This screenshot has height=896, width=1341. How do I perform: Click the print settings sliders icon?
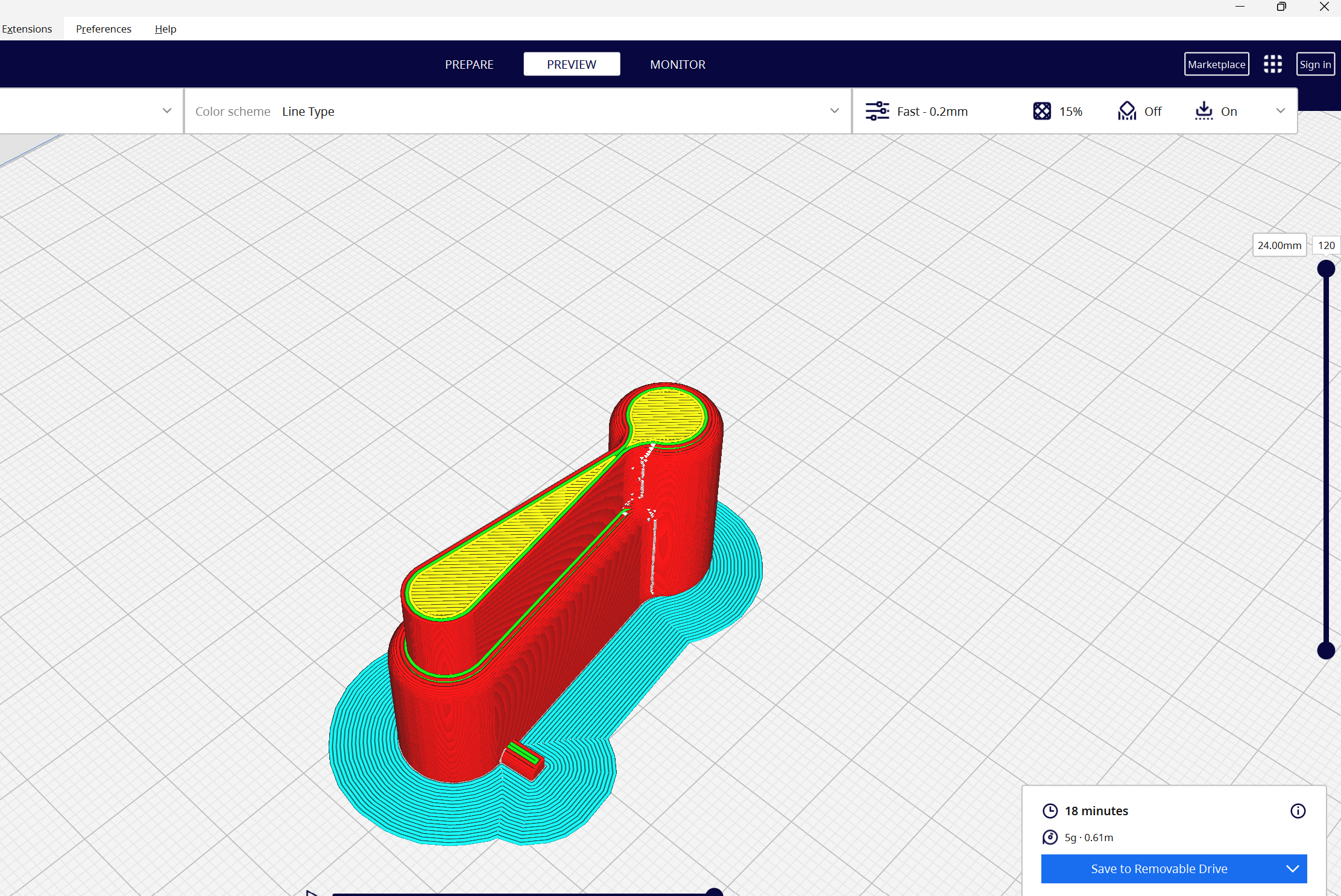877,112
